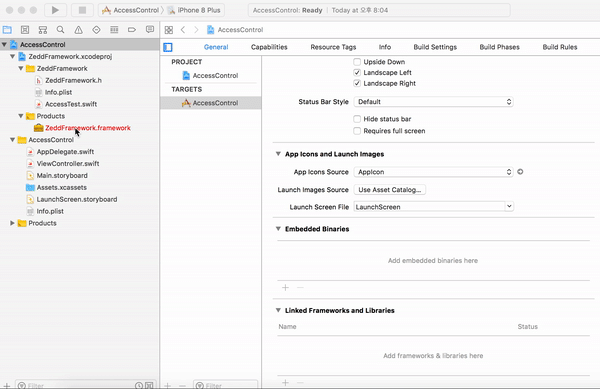Add an embedded binary with plus button

click(x=285, y=288)
